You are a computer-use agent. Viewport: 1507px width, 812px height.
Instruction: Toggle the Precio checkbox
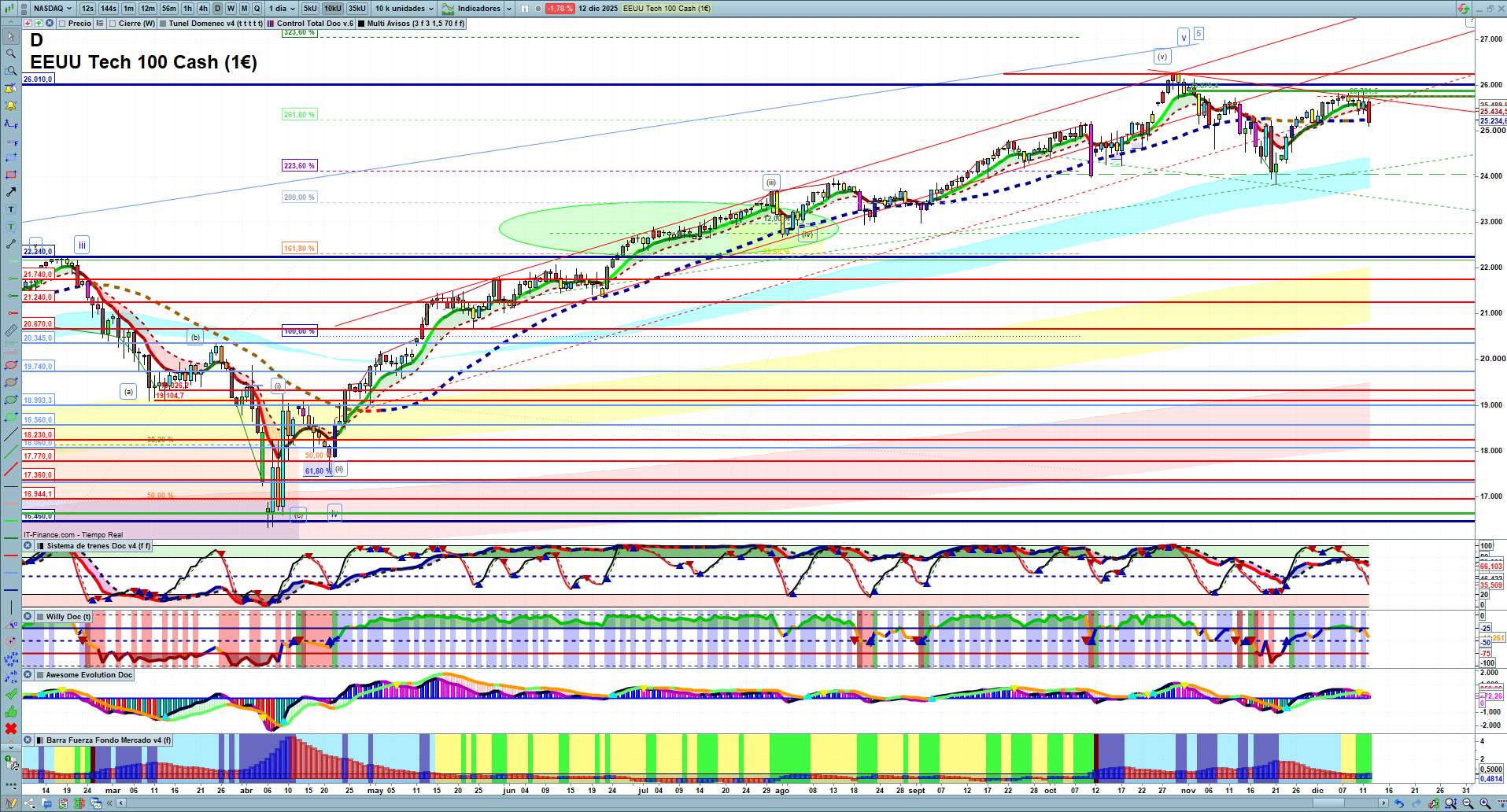pyautogui.click(x=62, y=24)
